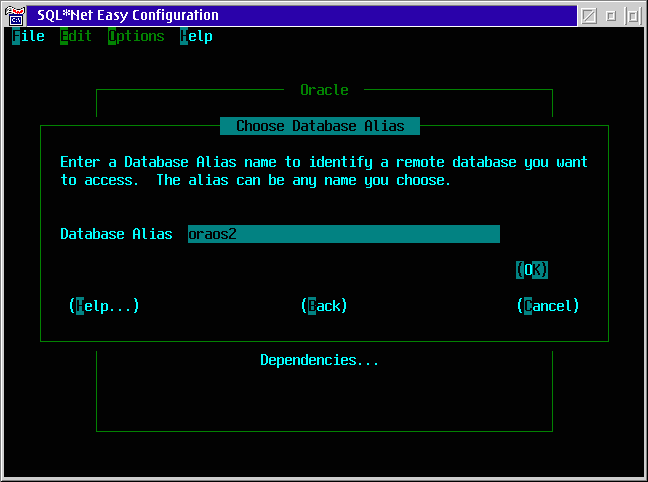Click the Dependencies... text
The width and height of the screenshot is (648, 482).
point(319,360)
